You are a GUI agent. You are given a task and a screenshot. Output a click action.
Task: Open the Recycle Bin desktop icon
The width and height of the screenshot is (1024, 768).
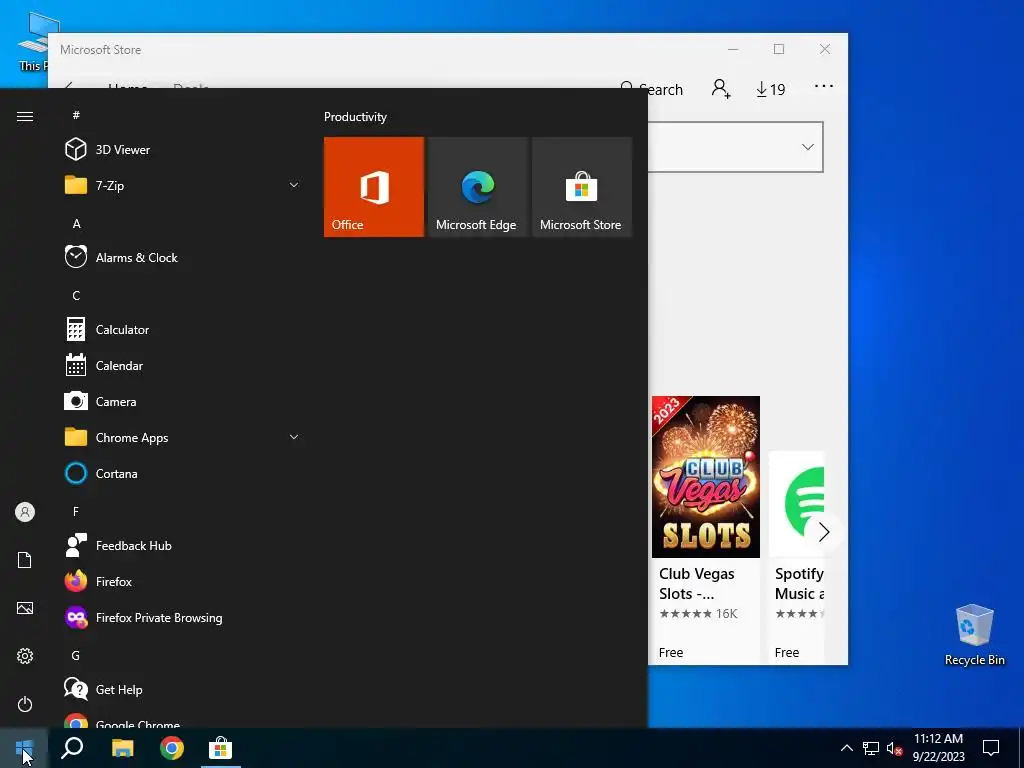pos(974,635)
